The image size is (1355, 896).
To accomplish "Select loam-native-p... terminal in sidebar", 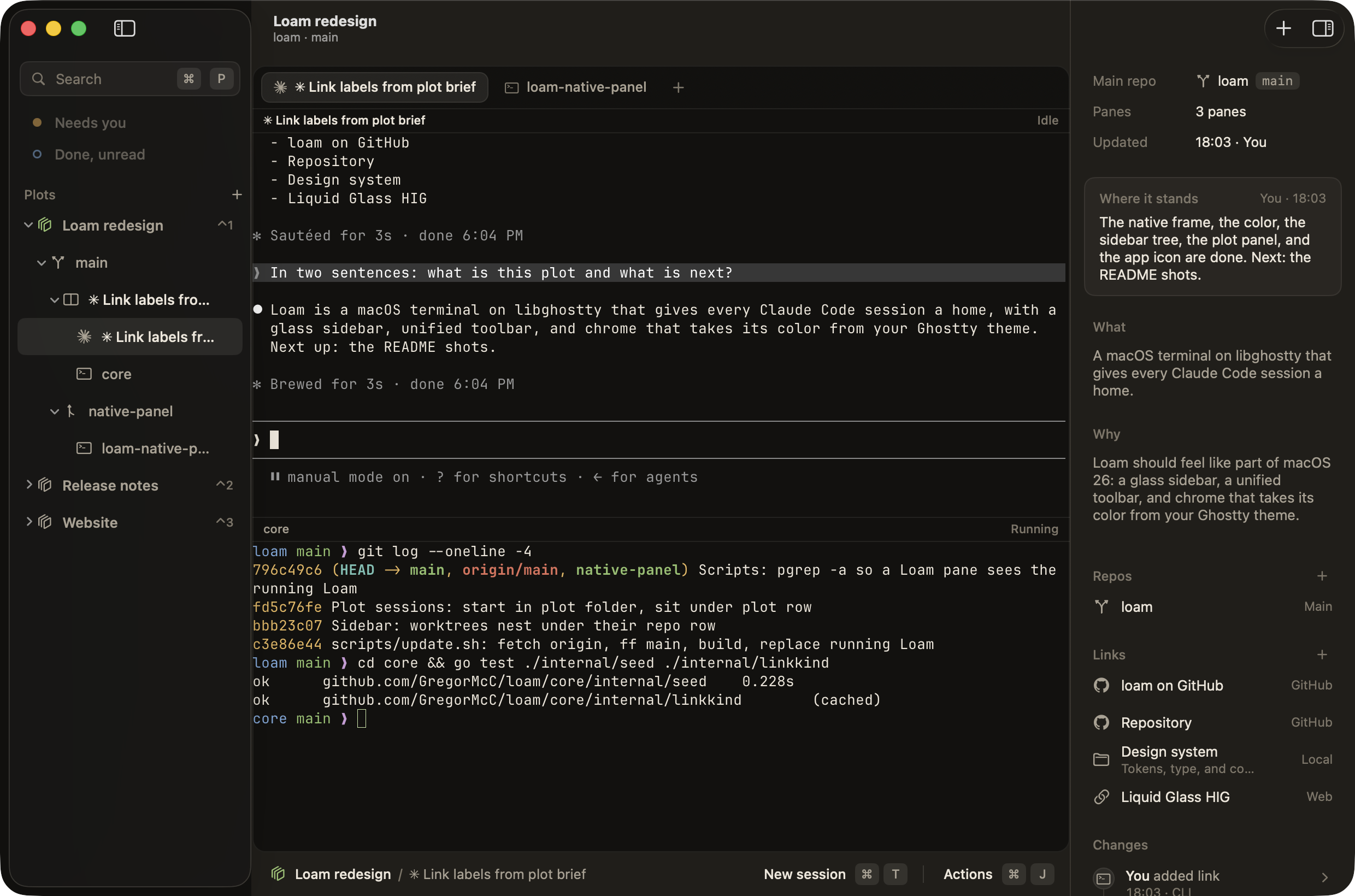I will point(130,449).
